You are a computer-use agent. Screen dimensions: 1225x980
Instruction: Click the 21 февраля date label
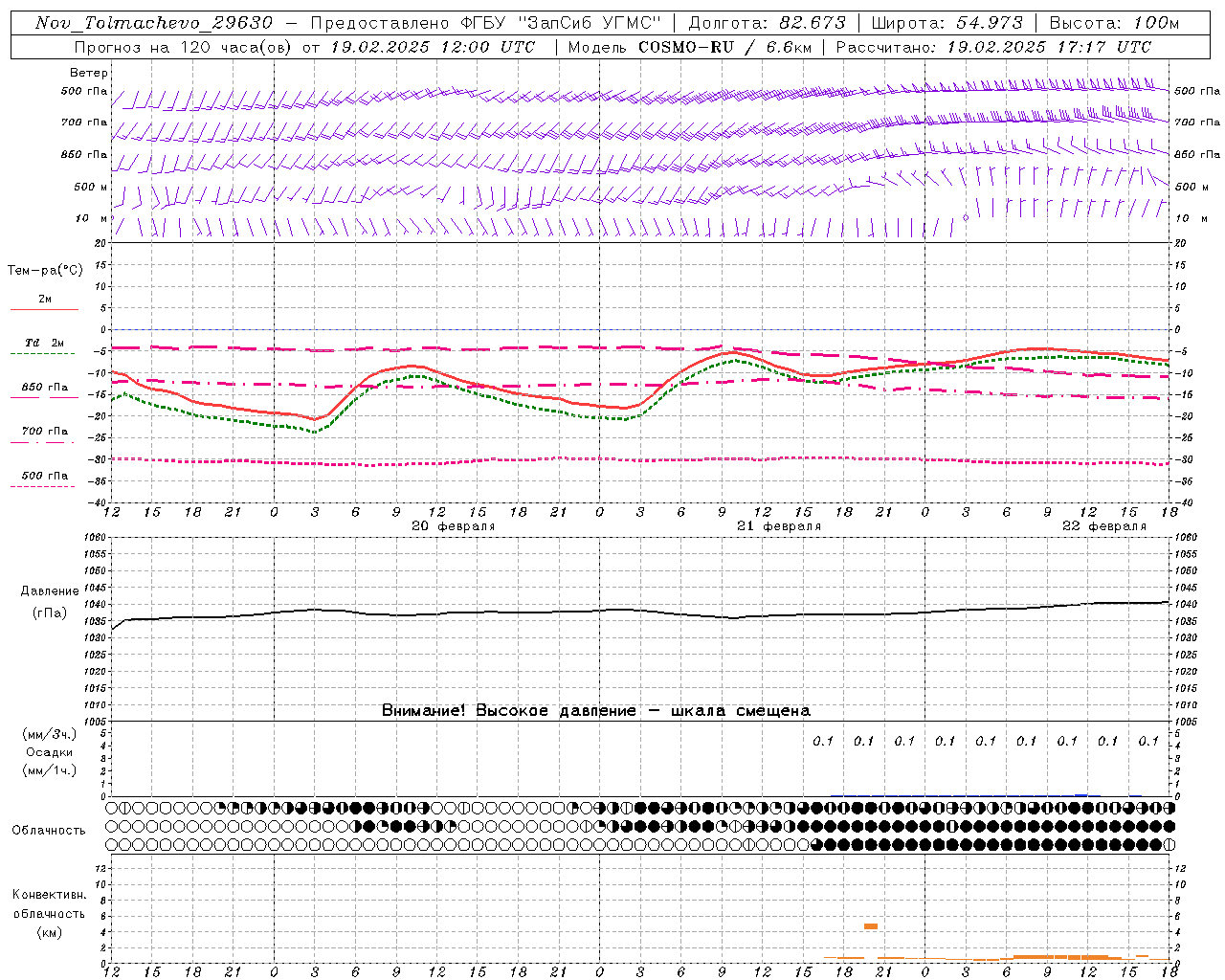pos(779,526)
